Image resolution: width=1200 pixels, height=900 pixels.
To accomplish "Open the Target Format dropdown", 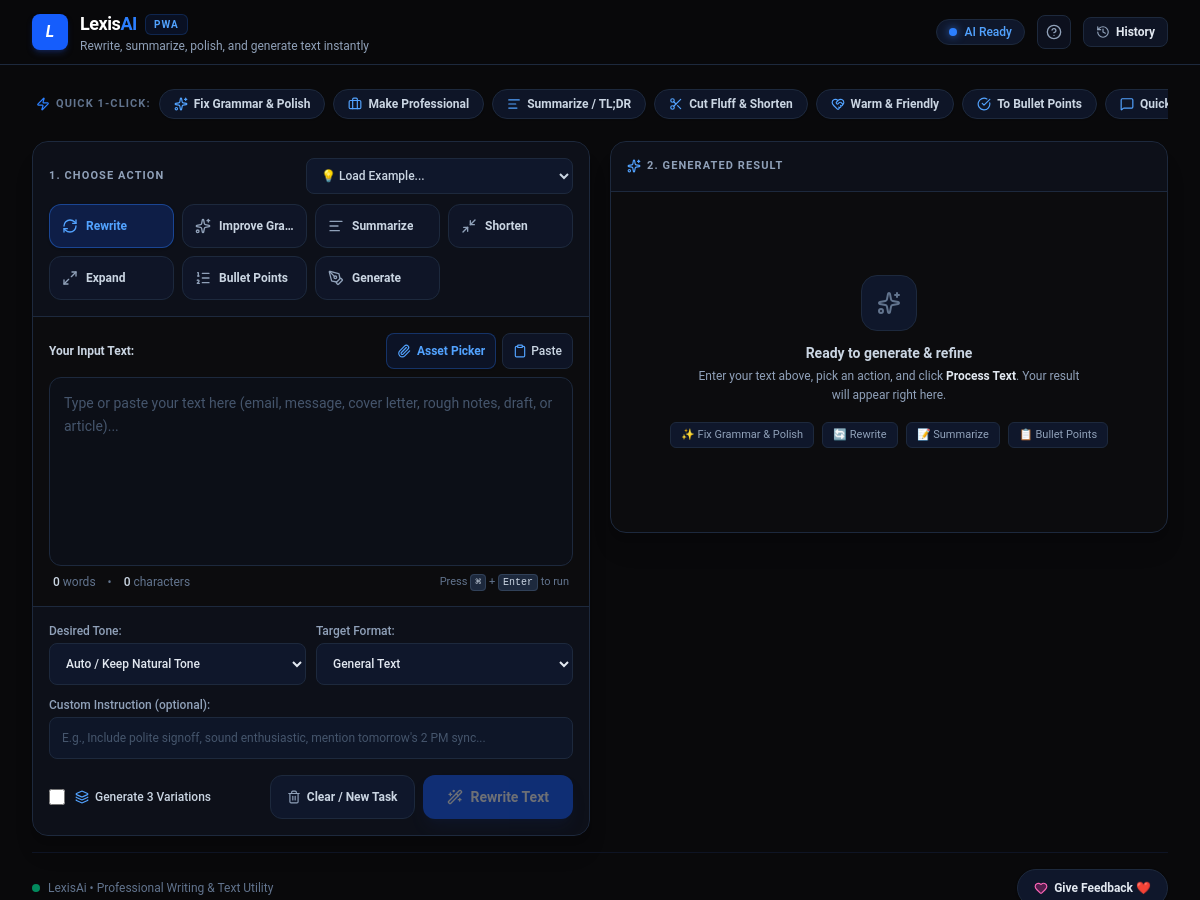I will (x=444, y=664).
